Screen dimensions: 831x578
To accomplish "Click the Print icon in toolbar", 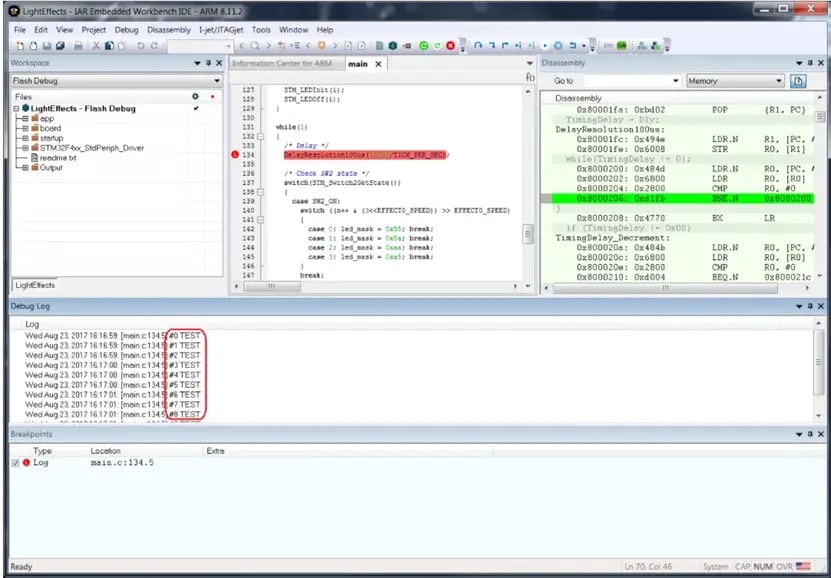I will pyautogui.click(x=78, y=46).
